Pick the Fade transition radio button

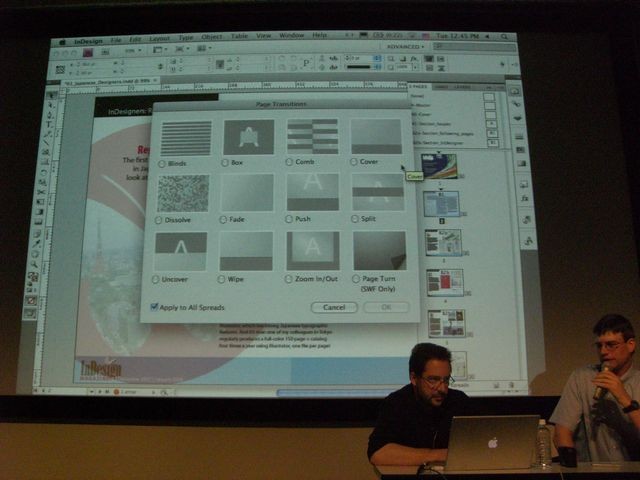pyautogui.click(x=223, y=220)
